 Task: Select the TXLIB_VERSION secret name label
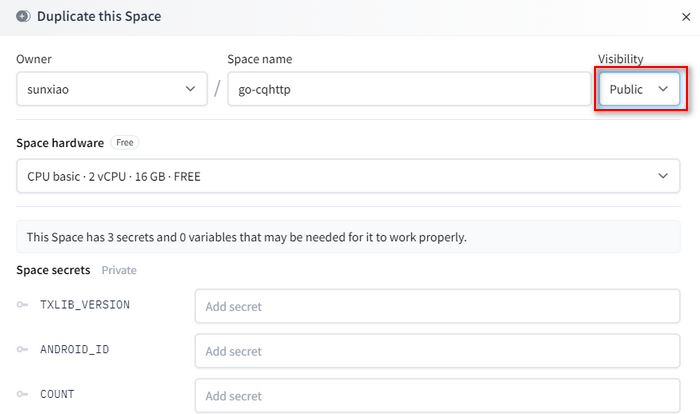(x=84, y=305)
